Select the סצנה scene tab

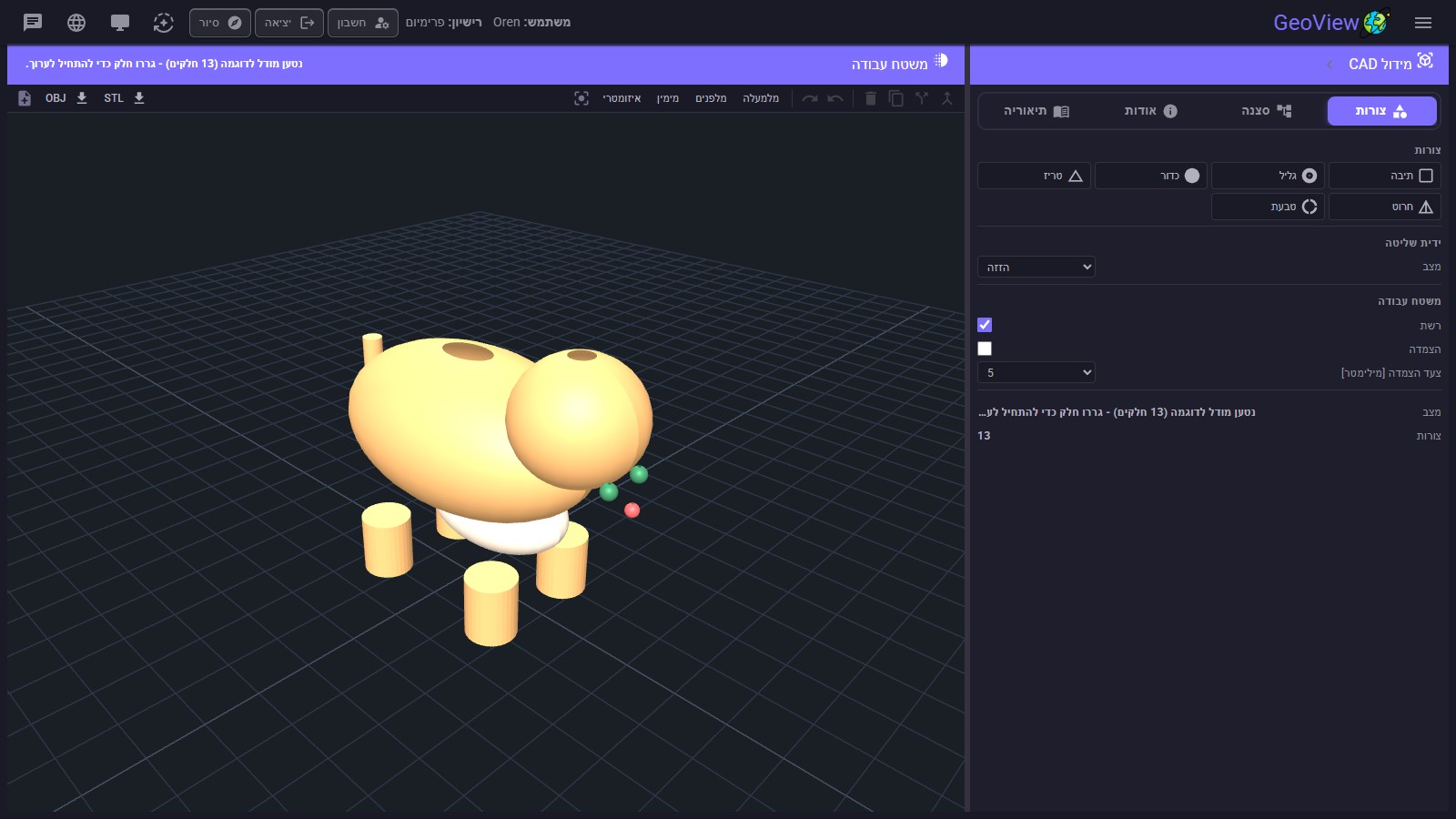[1267, 111]
